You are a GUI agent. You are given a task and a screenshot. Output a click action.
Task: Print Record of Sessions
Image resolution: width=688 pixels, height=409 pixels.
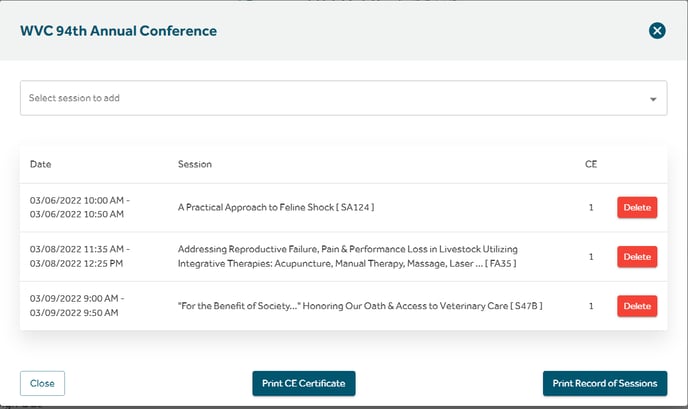[x=605, y=383]
